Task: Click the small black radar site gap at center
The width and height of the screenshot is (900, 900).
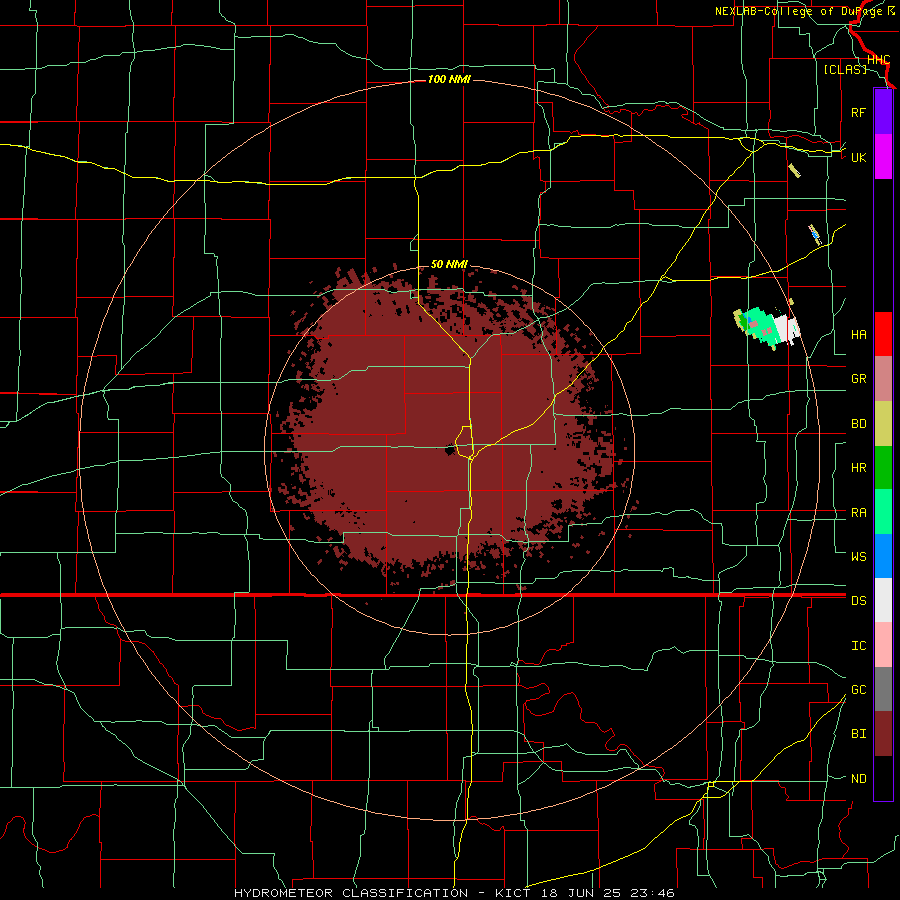Action: coord(450,451)
